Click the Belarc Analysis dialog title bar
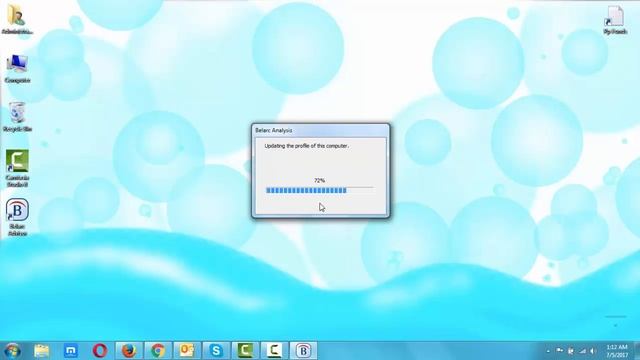This screenshot has height=360, width=640. pos(320,130)
